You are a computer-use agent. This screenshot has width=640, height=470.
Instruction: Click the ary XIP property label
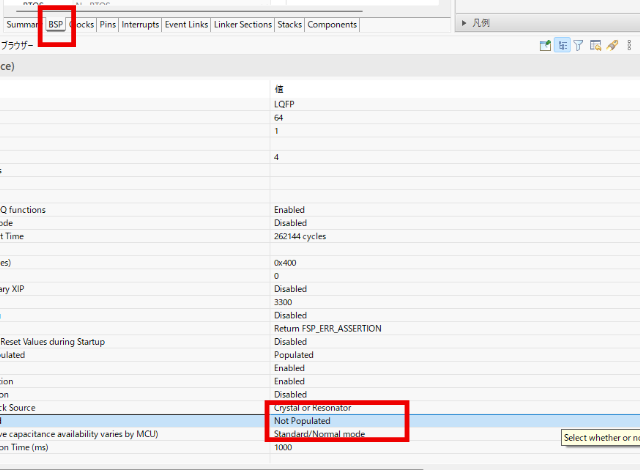tap(12, 289)
